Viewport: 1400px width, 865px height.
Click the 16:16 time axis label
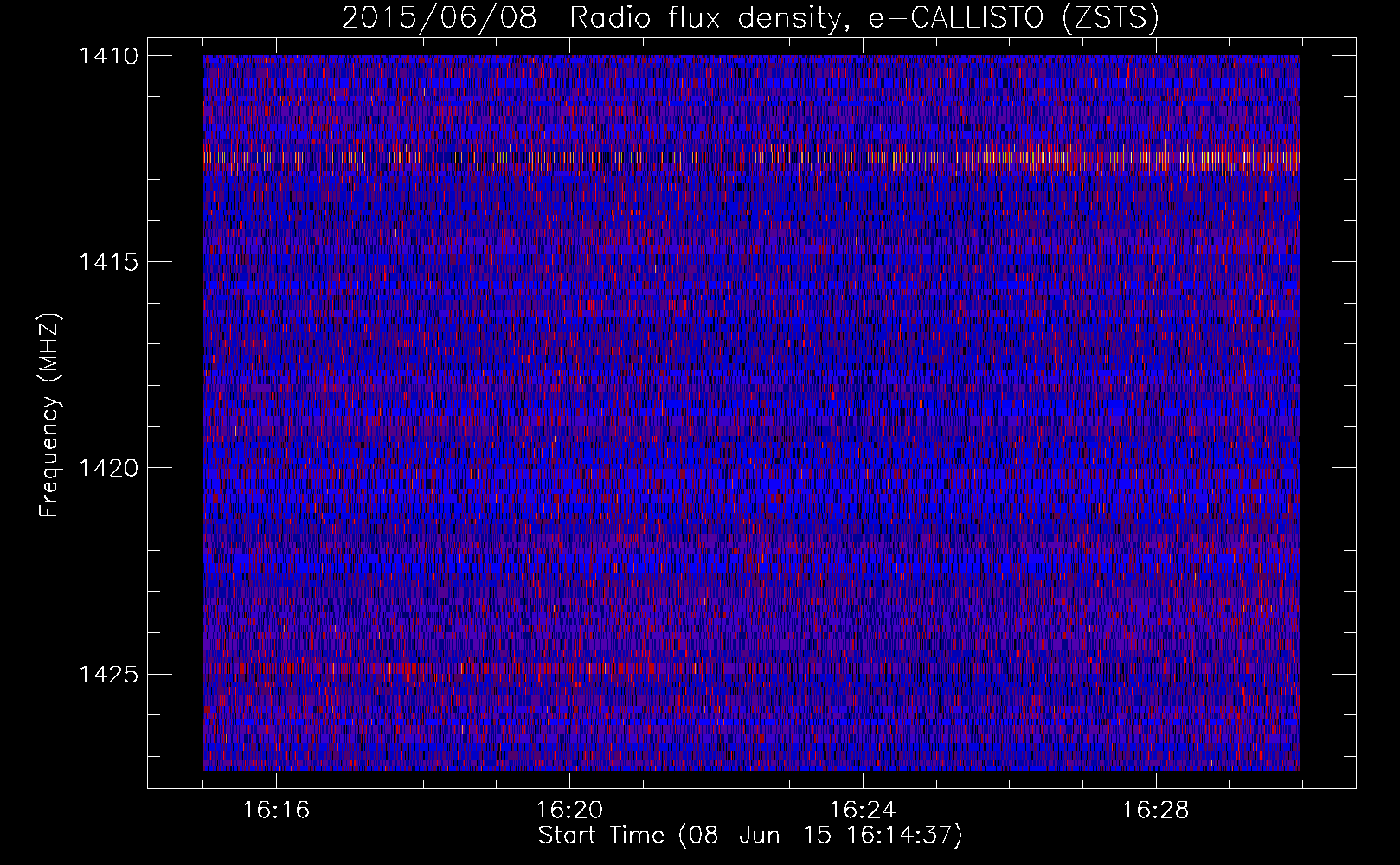coord(276,811)
